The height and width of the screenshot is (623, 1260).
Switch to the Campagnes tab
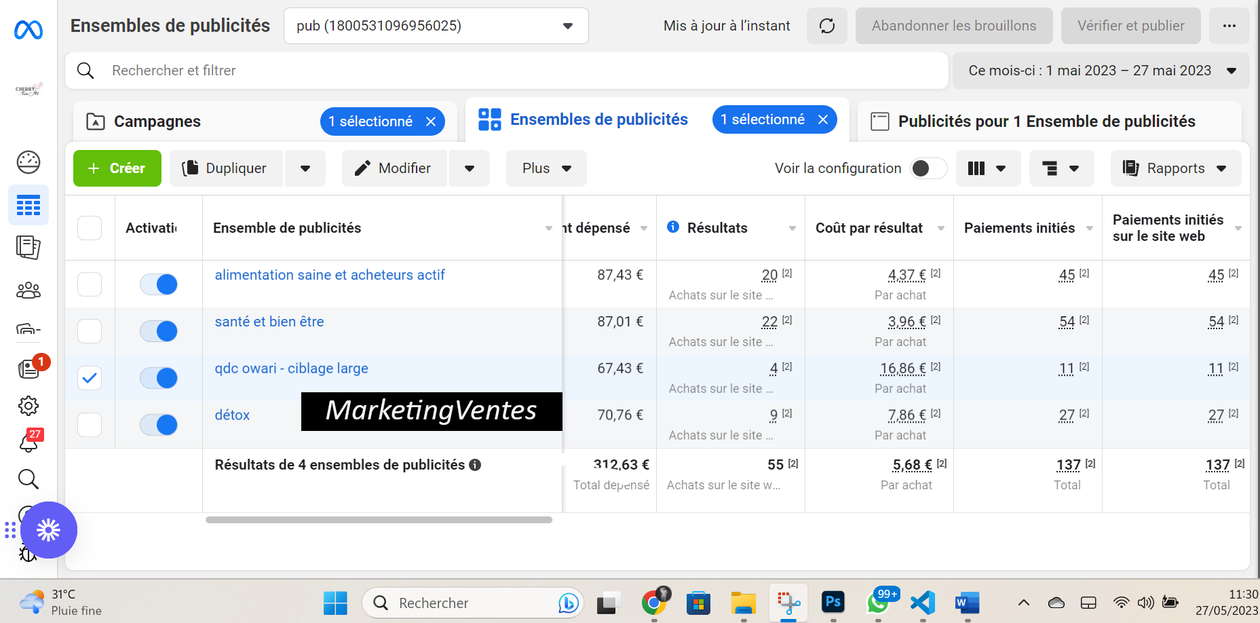157,121
